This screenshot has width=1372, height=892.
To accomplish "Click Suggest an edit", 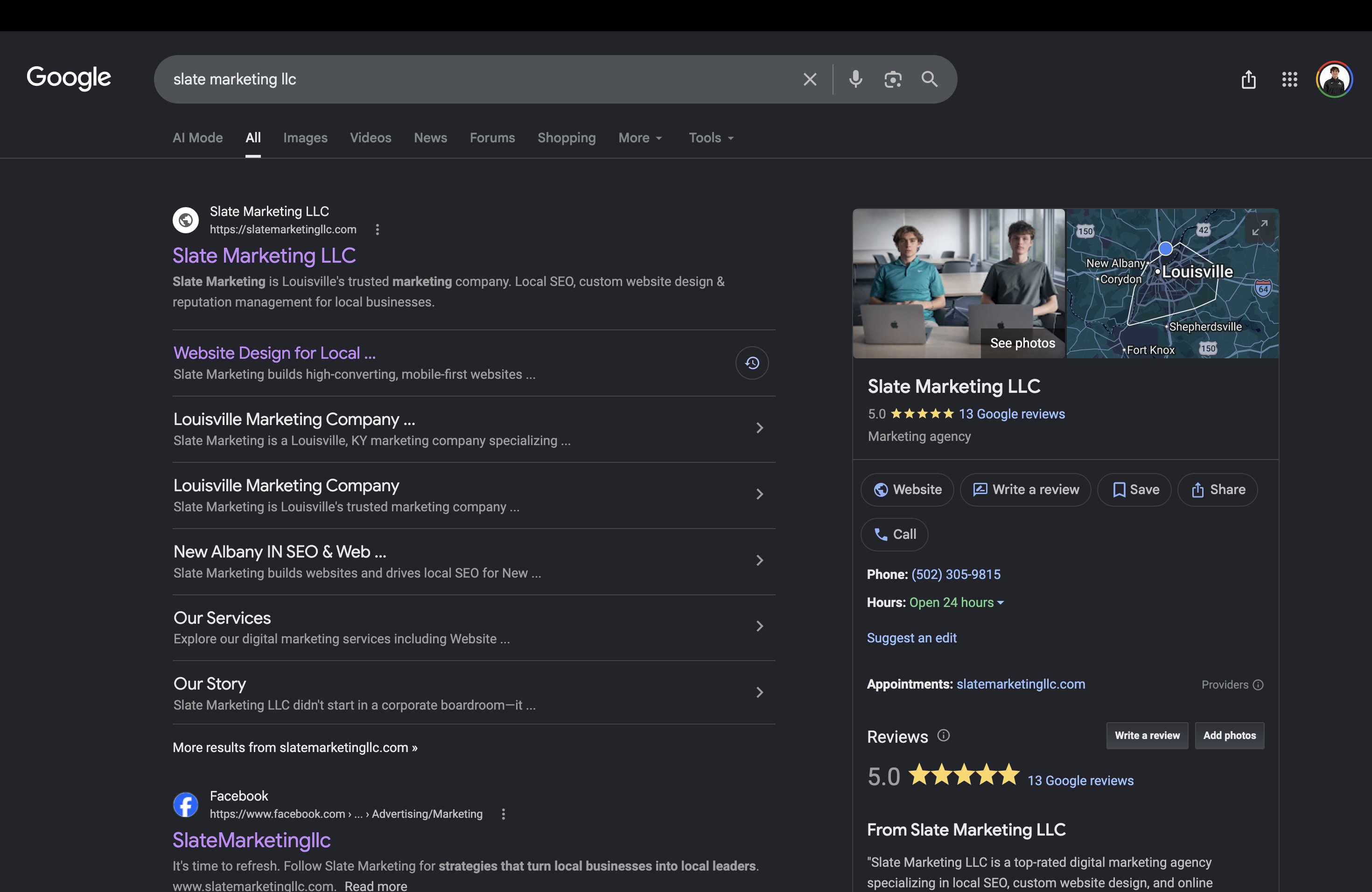I will (912, 638).
